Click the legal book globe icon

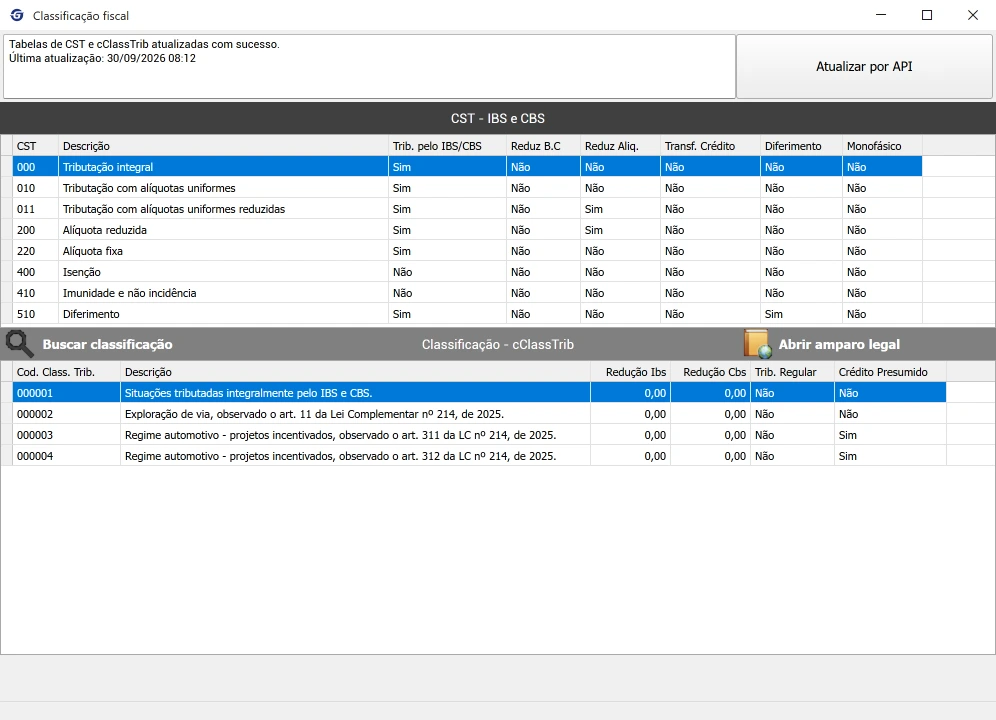pyautogui.click(x=757, y=344)
